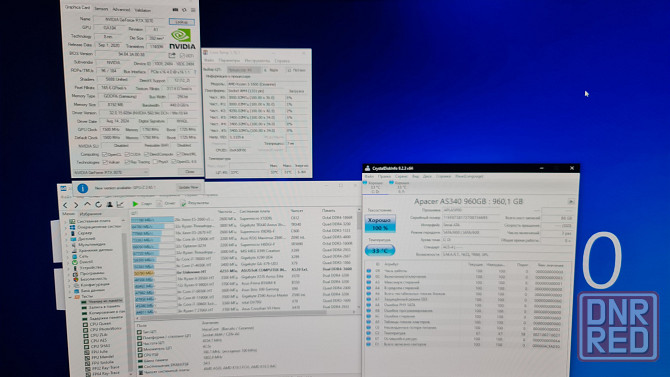670x377 pixels.
Task: Toggle the Vulkan checkbox in GPU-Z
Action: pyautogui.click(x=105, y=162)
